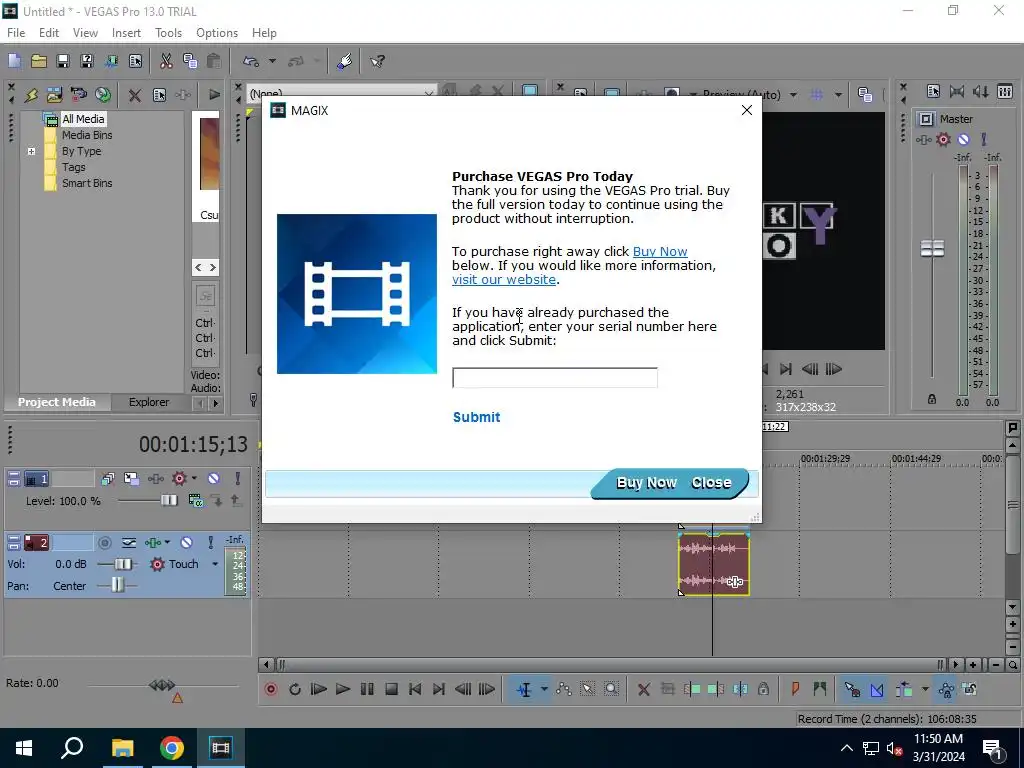Arm audio track 2 for record
This screenshot has width=1024, height=768.
pyautogui.click(x=104, y=542)
